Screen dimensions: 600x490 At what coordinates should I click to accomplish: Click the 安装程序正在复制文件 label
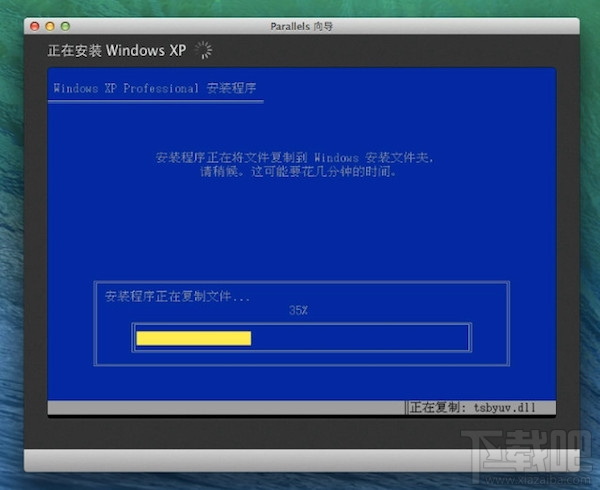tap(178, 296)
